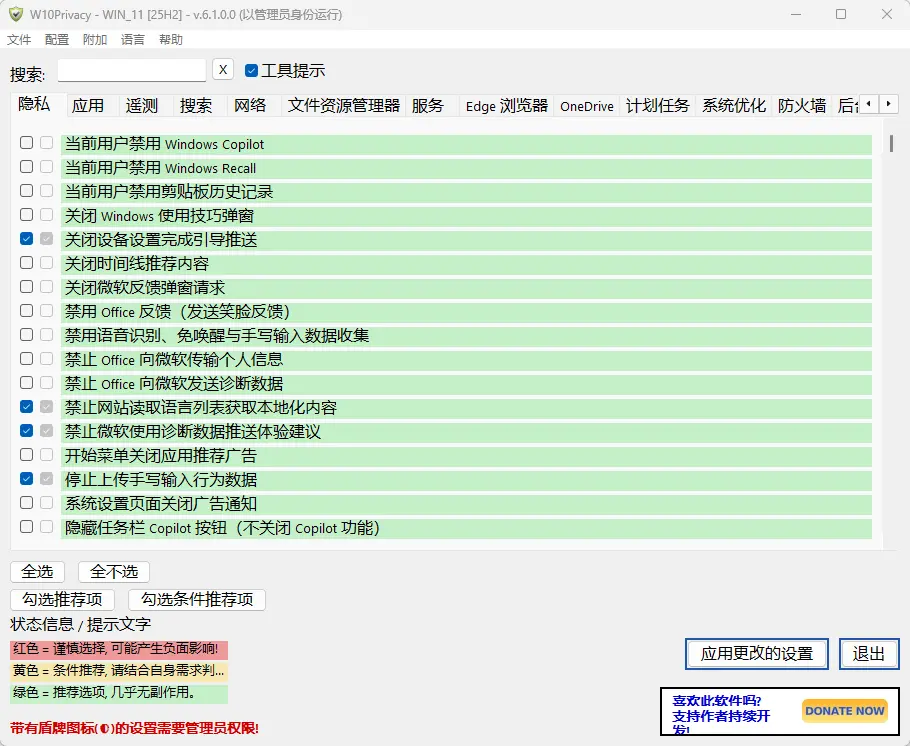Open the 文件 menu
The width and height of the screenshot is (910, 746).
tap(19, 39)
